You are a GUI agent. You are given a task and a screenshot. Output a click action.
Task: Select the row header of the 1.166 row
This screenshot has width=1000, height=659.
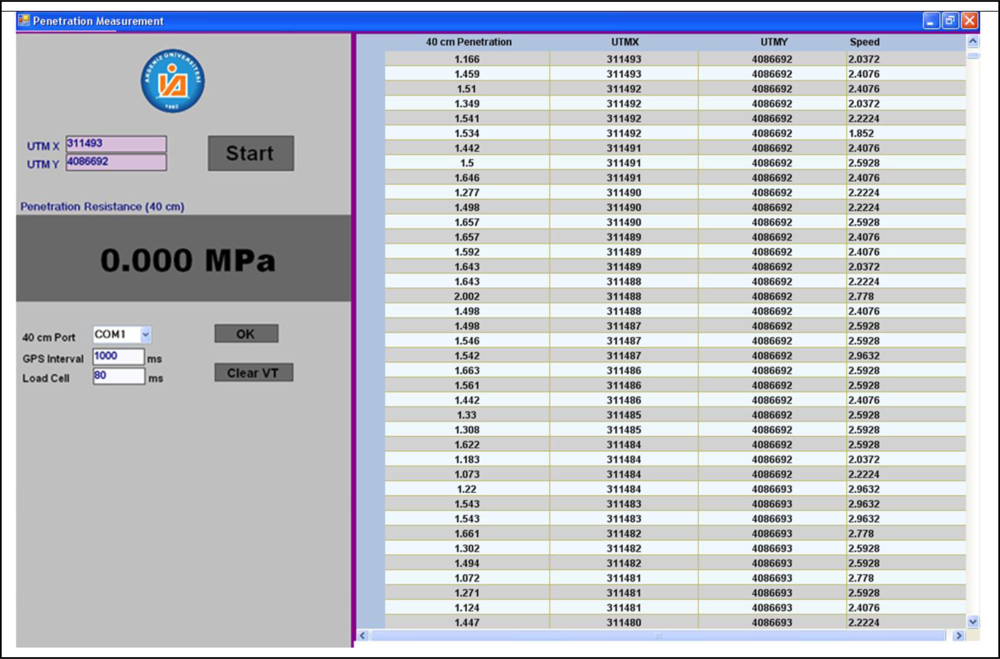pos(371,59)
